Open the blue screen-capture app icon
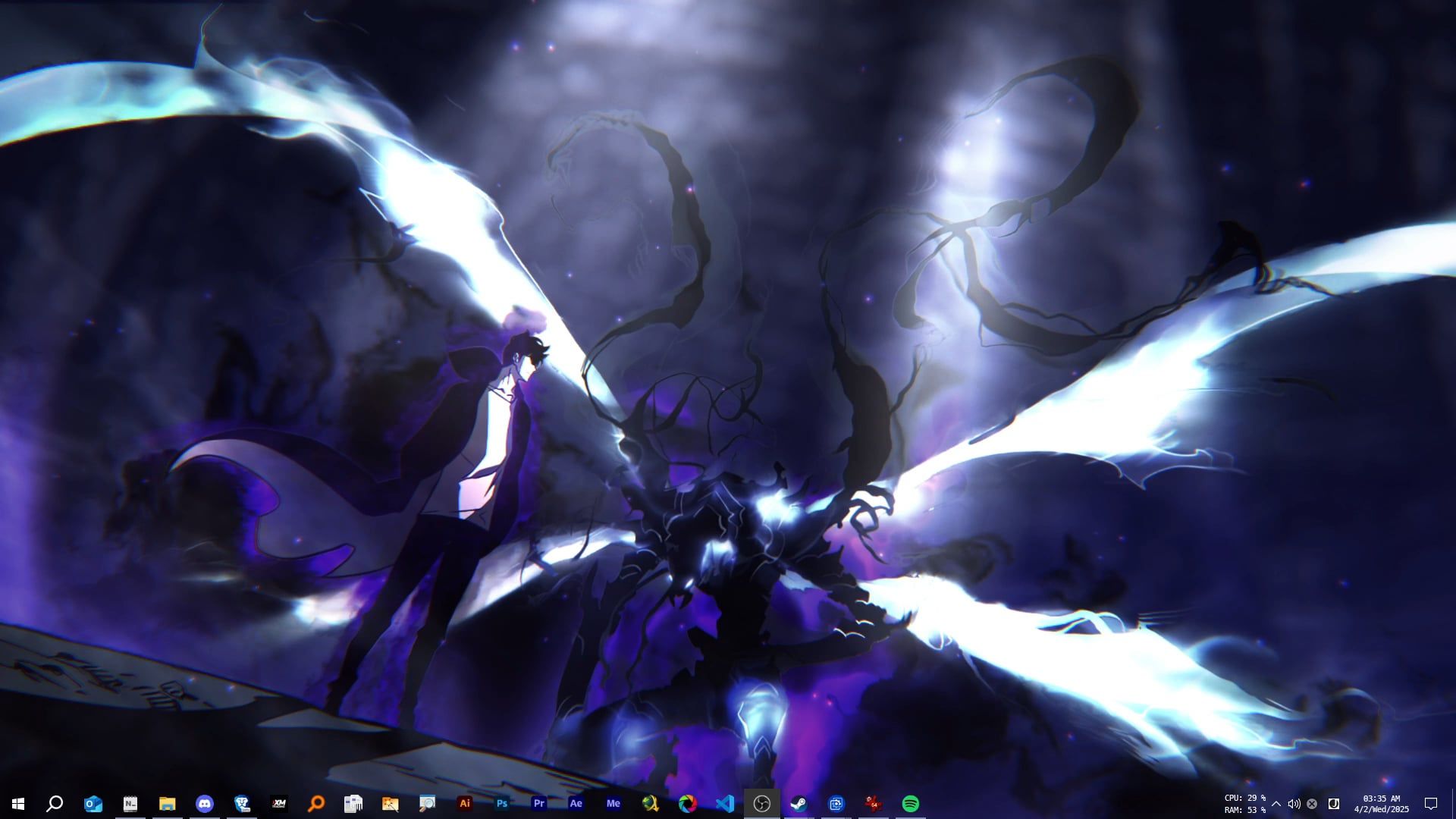Image resolution: width=1456 pixels, height=819 pixels. click(x=836, y=803)
